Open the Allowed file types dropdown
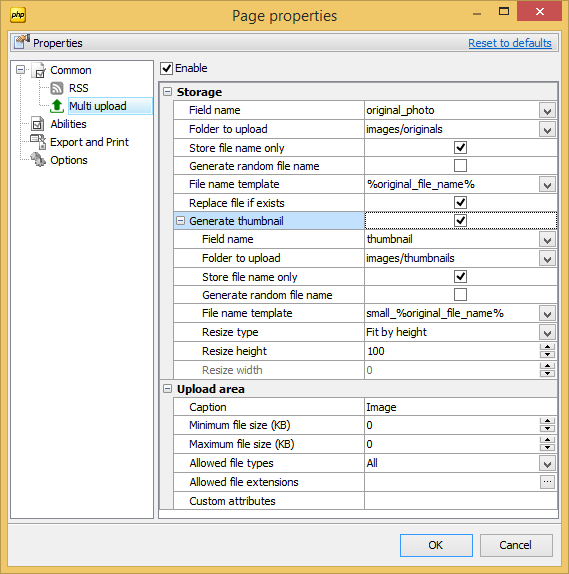Viewport: 569px width, 574px height. (x=547, y=463)
